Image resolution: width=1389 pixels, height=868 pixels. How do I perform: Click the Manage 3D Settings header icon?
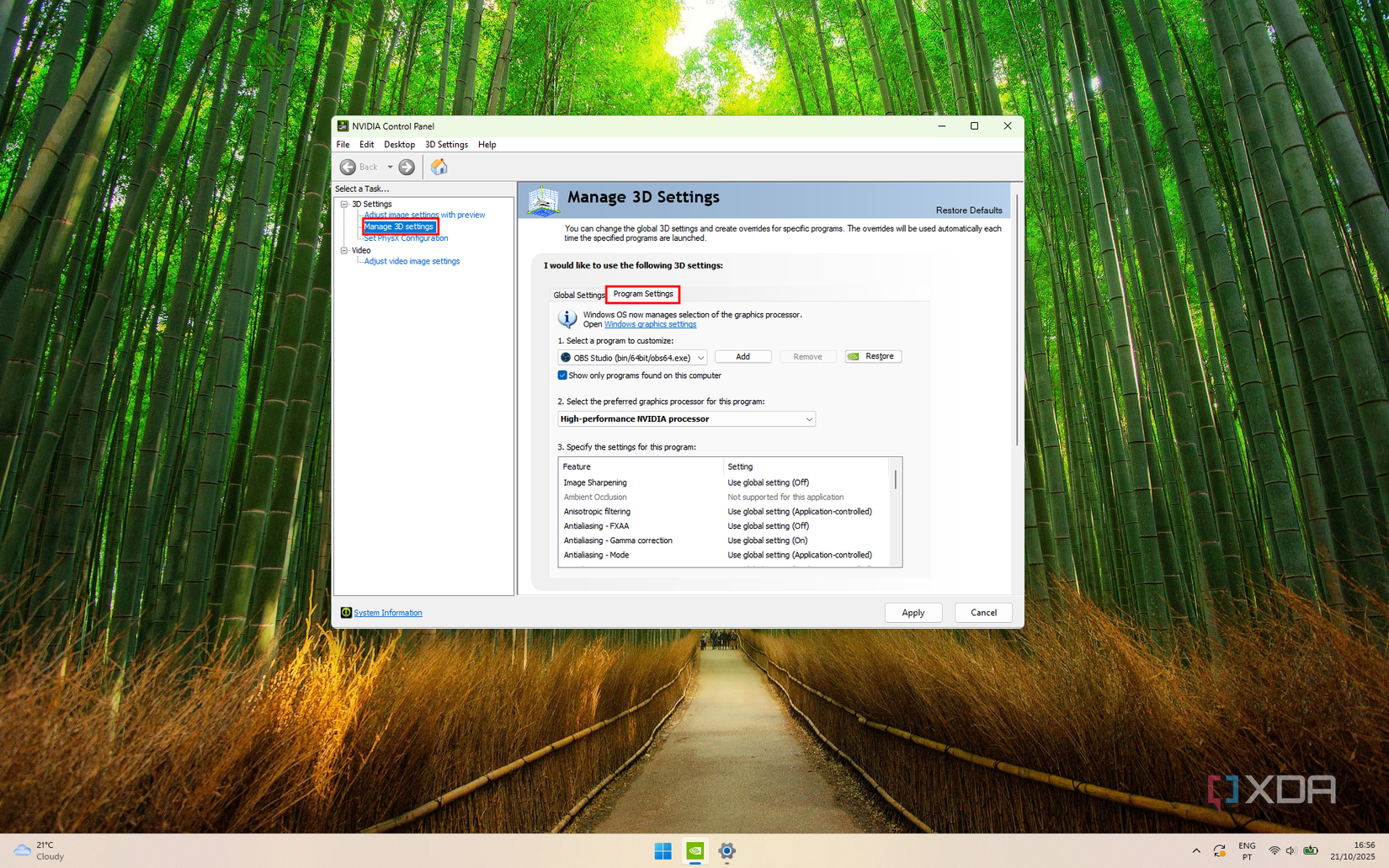(544, 200)
